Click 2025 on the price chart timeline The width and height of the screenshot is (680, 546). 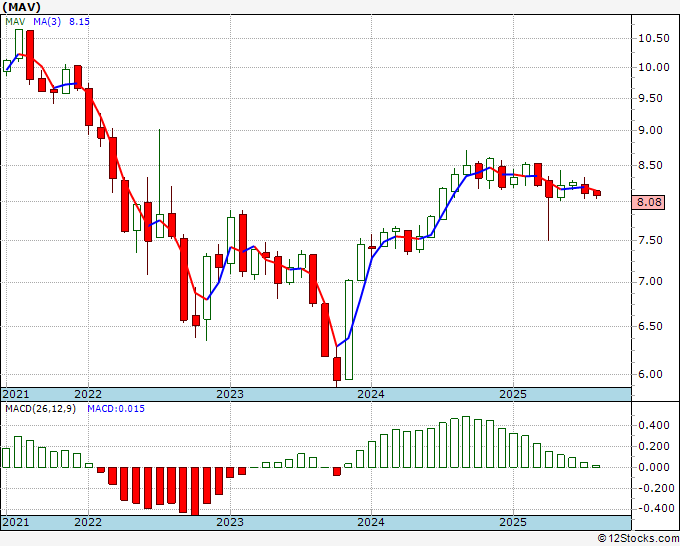513,394
